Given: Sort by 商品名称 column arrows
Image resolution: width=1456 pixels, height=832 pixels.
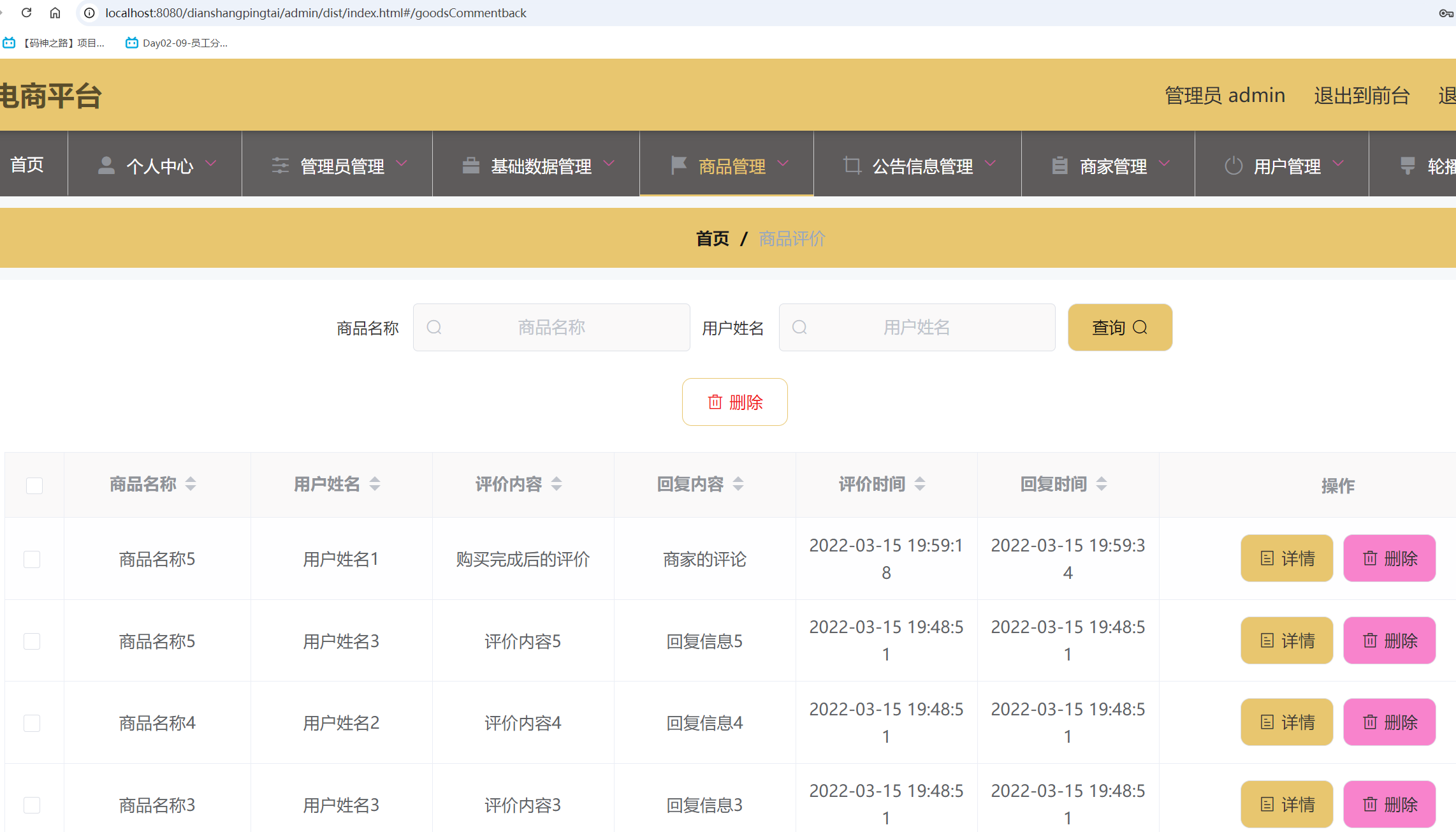Looking at the screenshot, I should 191,484.
